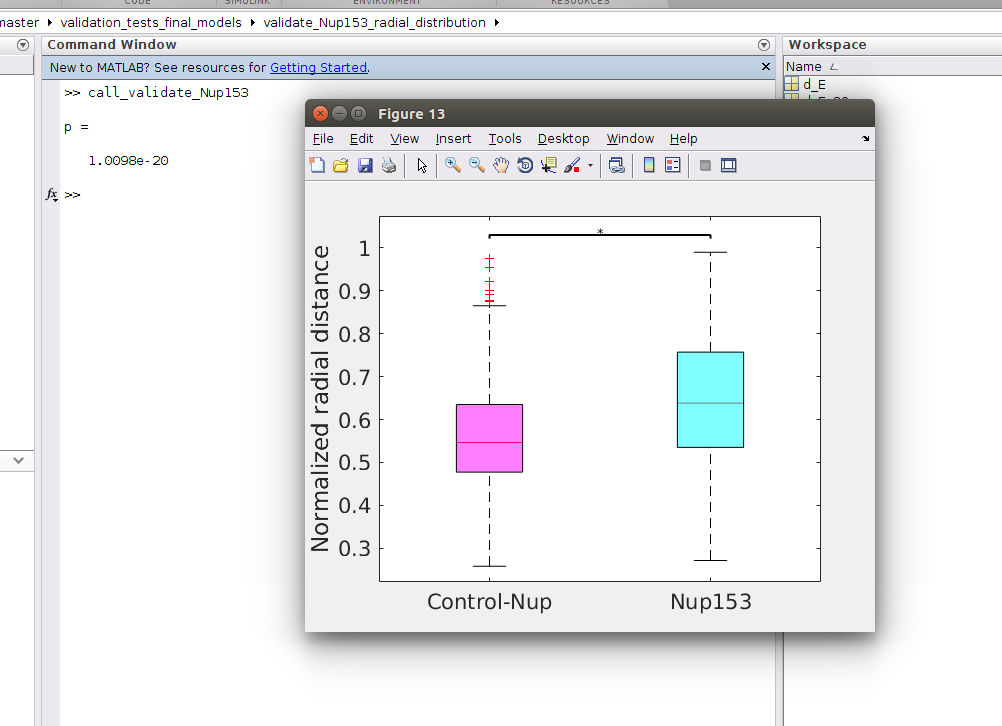Insert a Colorbar from toolbar
1002x726 pixels.
tap(649, 166)
